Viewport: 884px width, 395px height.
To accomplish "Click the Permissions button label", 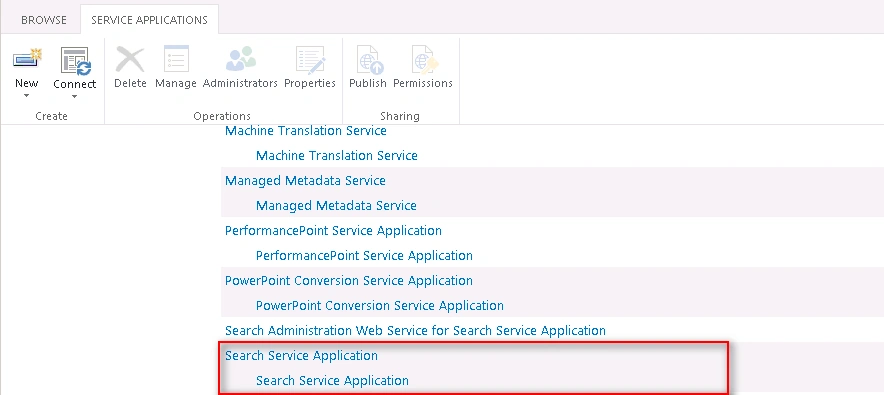I will [x=423, y=83].
